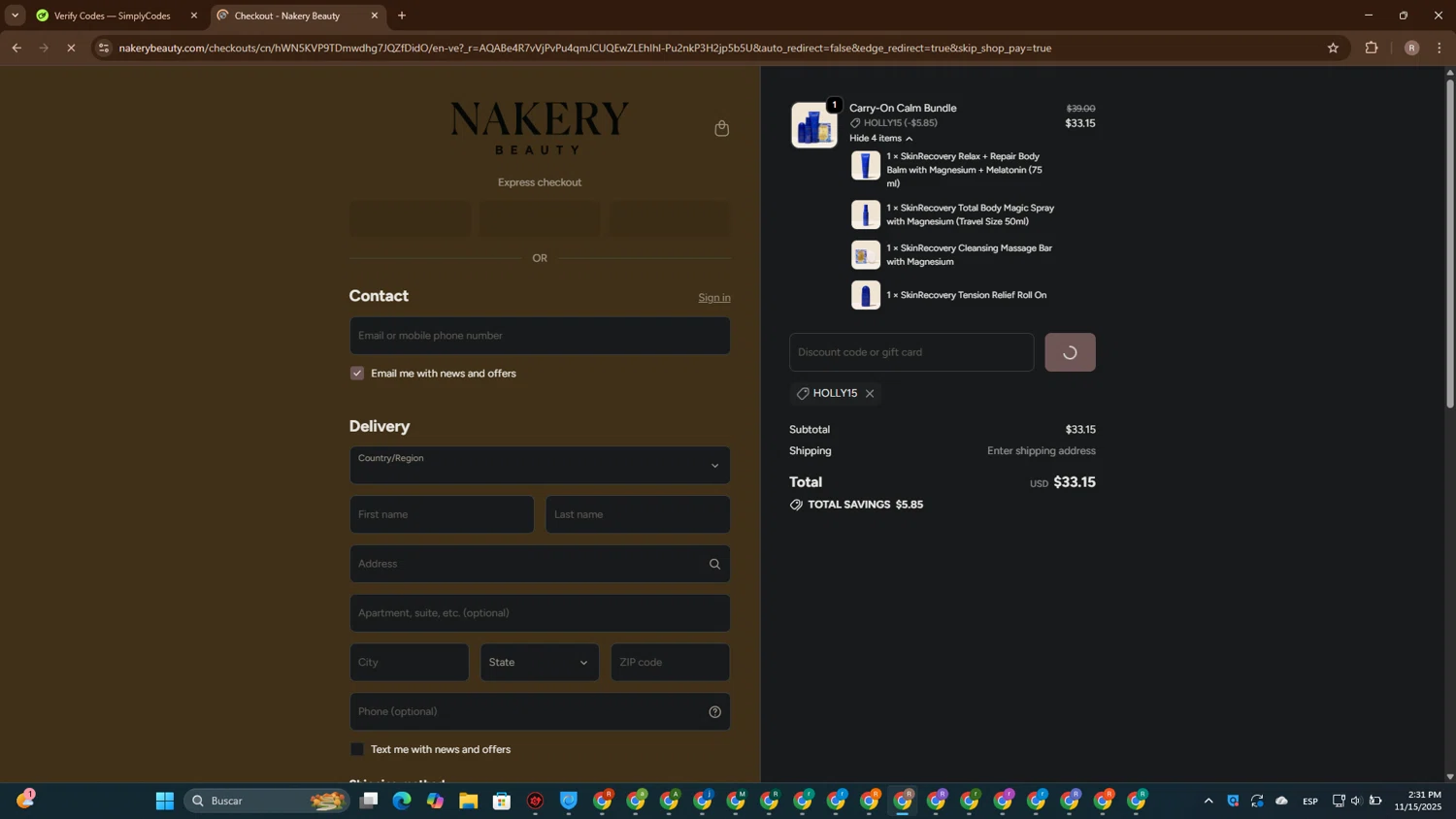
Task: Click the page vertical scrollbar
Action: point(1450,243)
